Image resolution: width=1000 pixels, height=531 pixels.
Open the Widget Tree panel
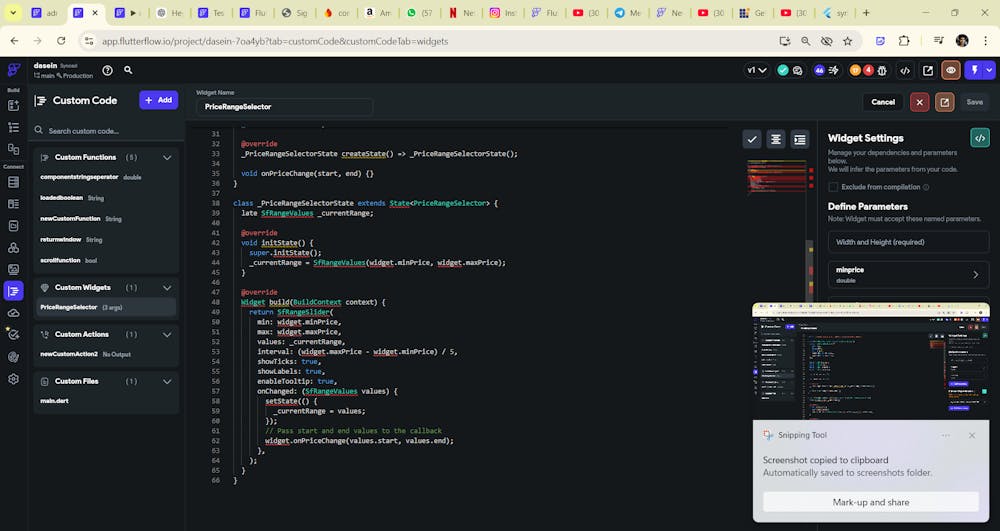[x=13, y=127]
